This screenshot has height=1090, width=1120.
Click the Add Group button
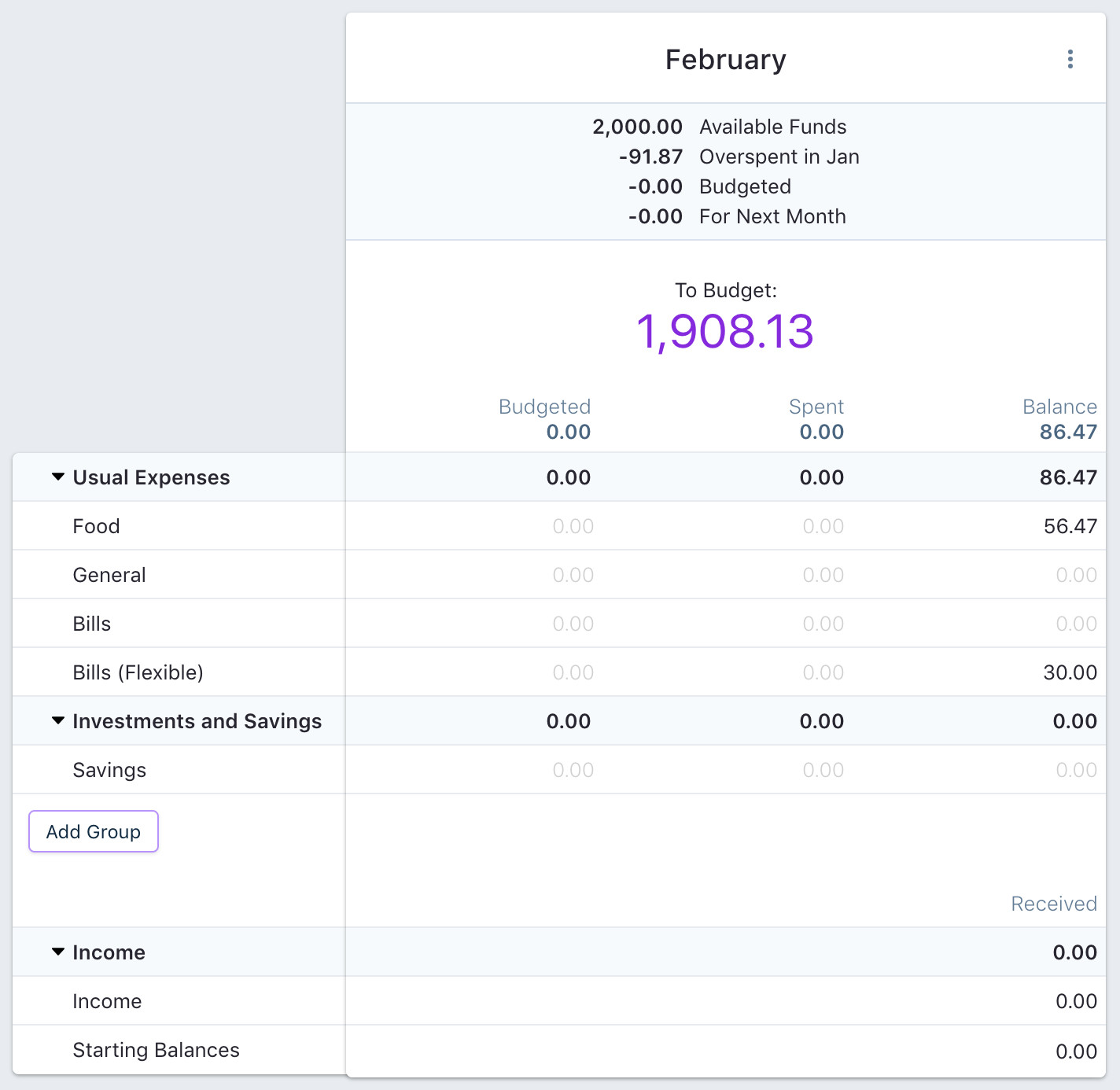pyautogui.click(x=94, y=831)
